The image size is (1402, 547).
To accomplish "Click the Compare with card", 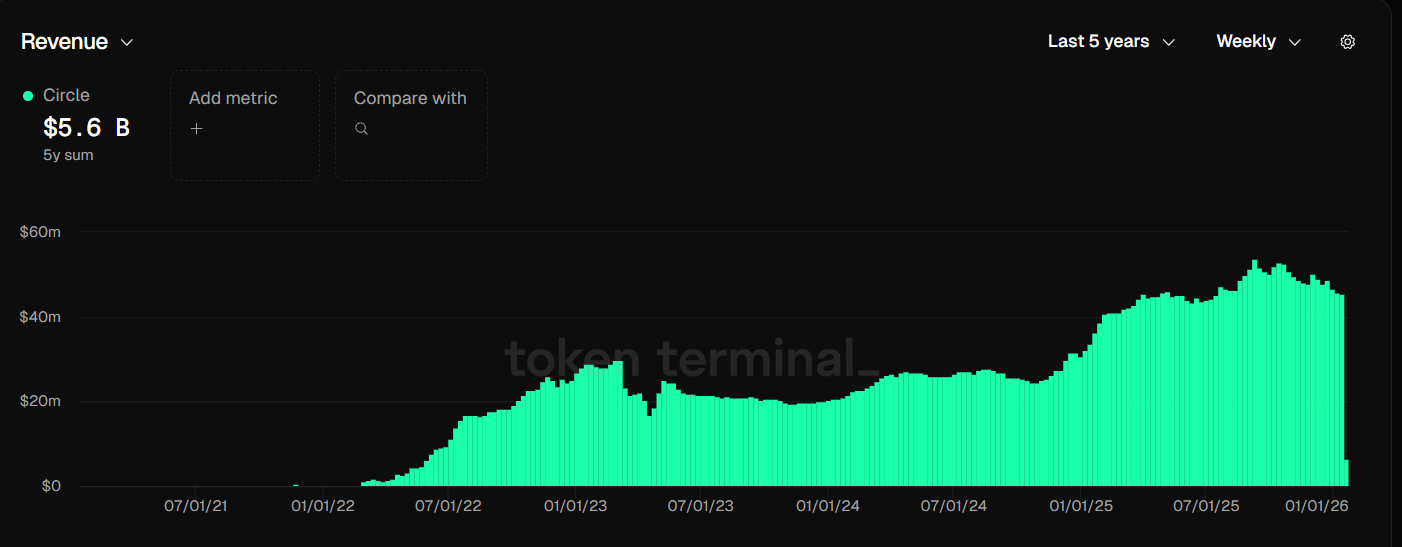I will (x=411, y=125).
